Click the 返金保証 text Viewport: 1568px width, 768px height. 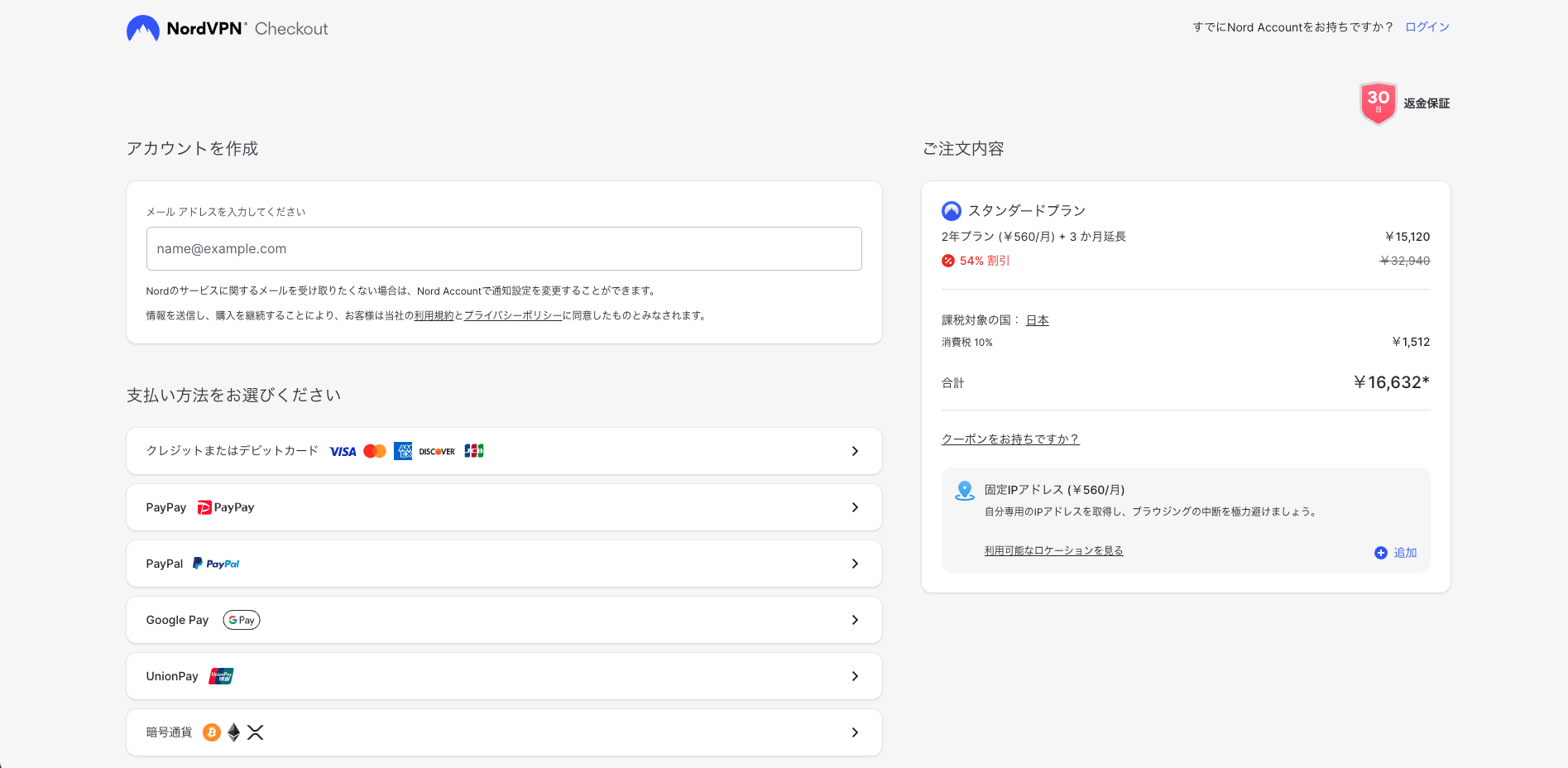click(x=1427, y=103)
